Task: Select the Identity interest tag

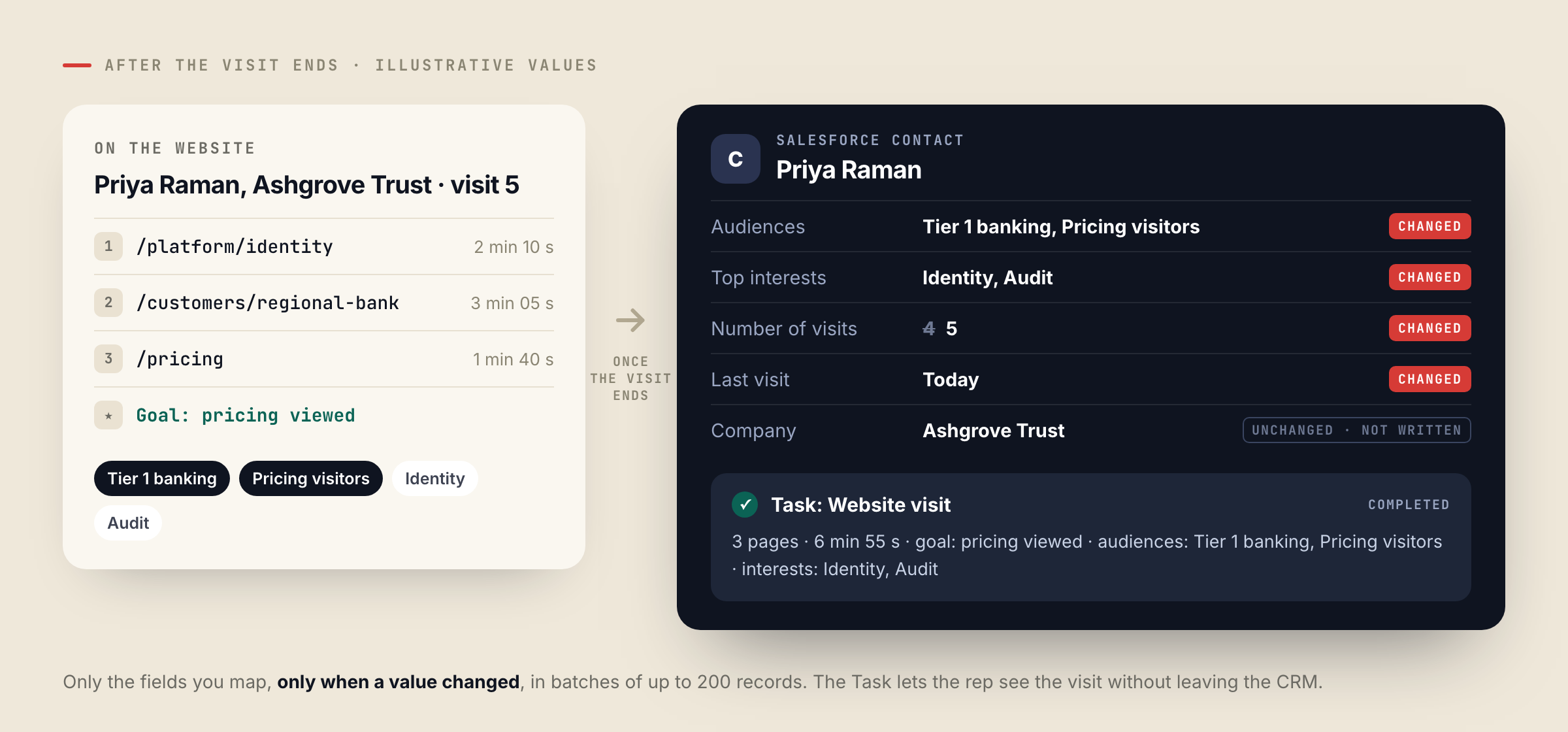Action: click(x=435, y=478)
